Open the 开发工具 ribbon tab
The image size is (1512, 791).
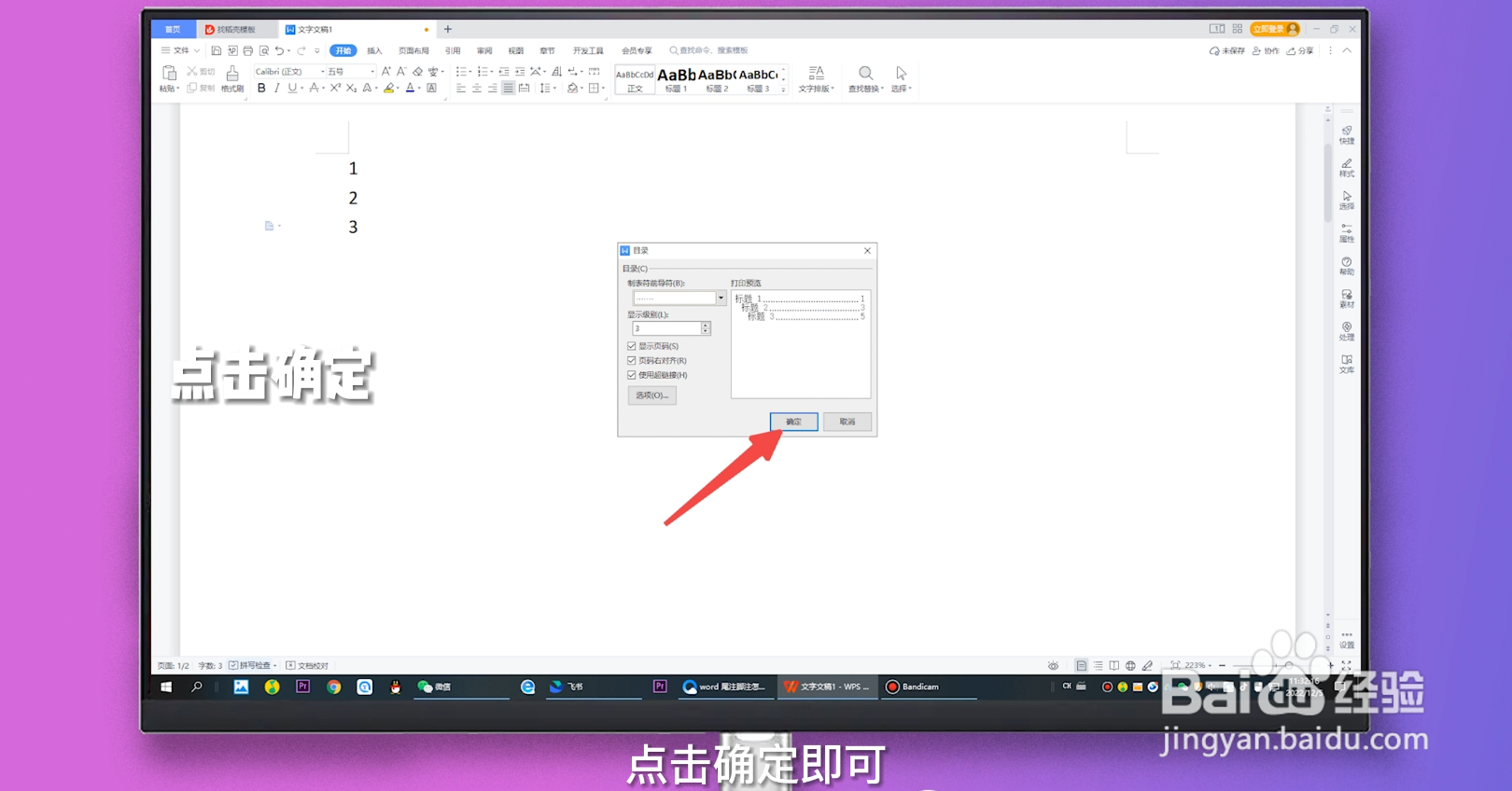(588, 50)
